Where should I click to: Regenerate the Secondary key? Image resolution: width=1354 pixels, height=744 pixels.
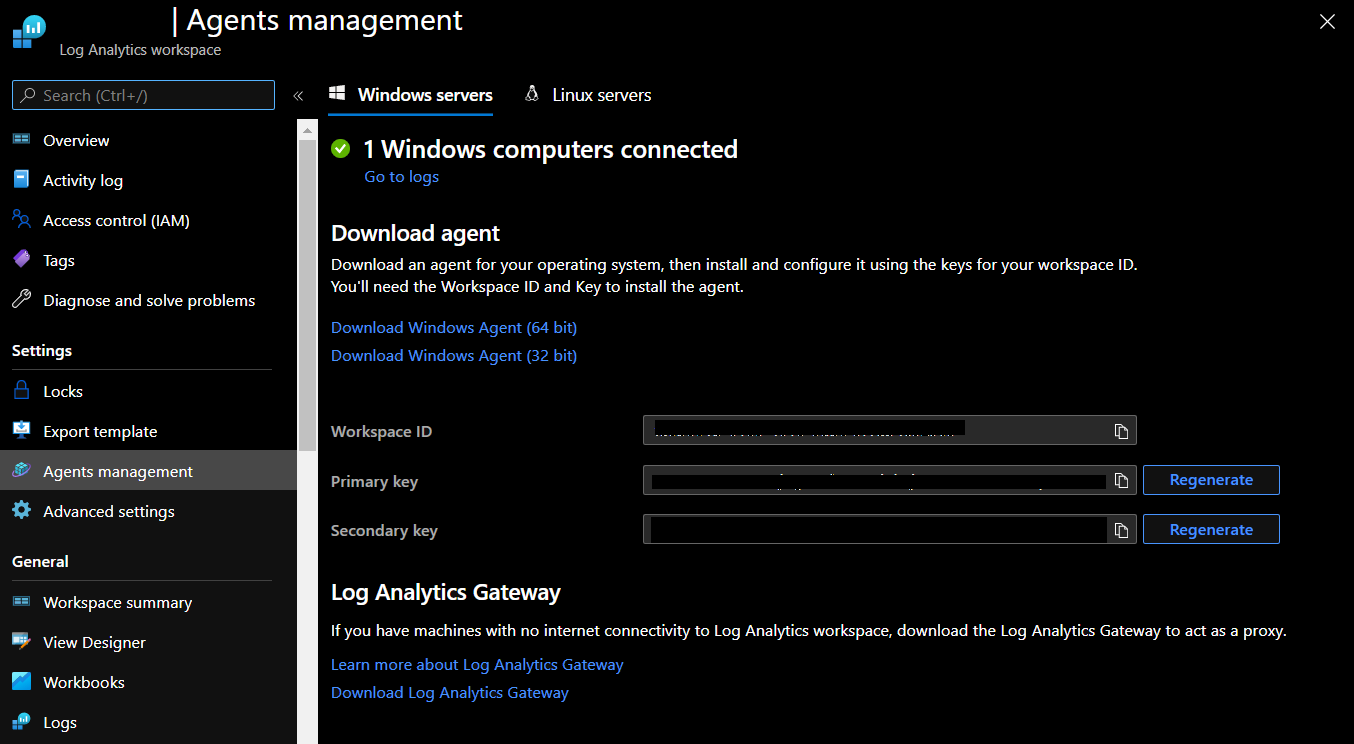pos(1211,530)
